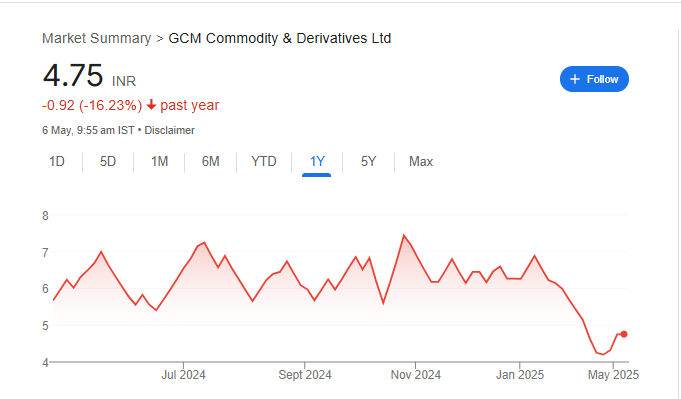Show the YTD chart range
This screenshot has height=399, width=681.
point(264,162)
